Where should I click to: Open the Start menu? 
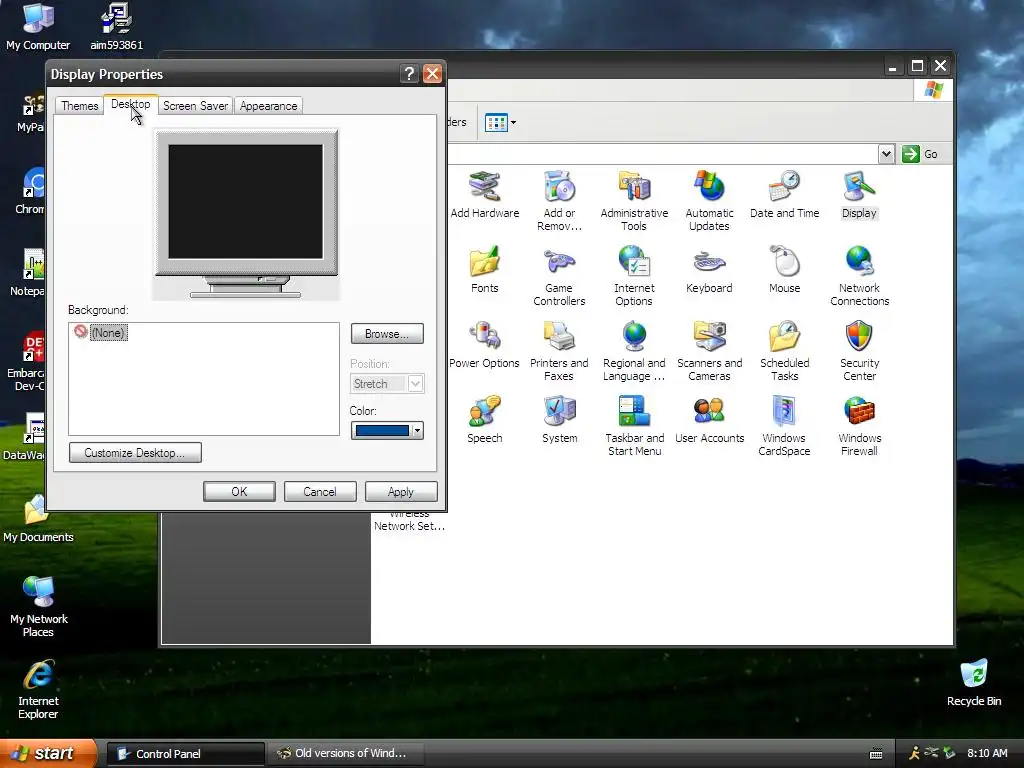point(48,753)
